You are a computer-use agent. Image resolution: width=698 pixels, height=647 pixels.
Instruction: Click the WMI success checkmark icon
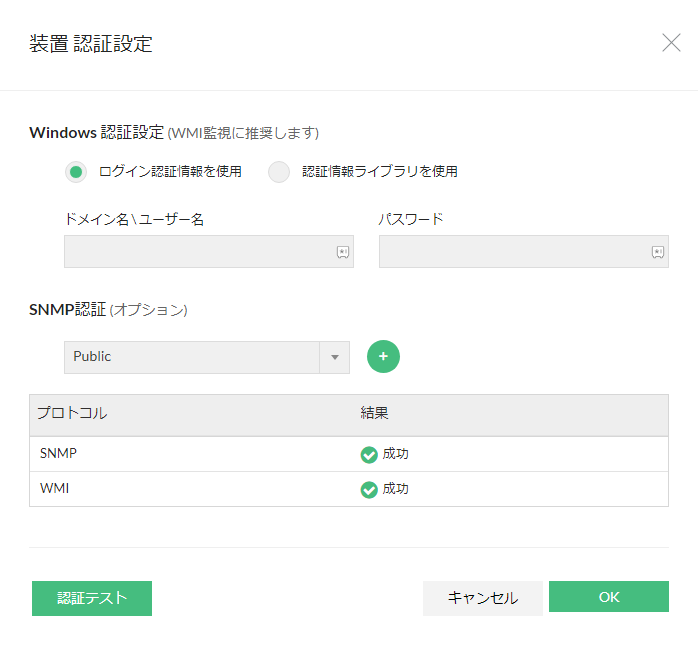pyautogui.click(x=369, y=490)
